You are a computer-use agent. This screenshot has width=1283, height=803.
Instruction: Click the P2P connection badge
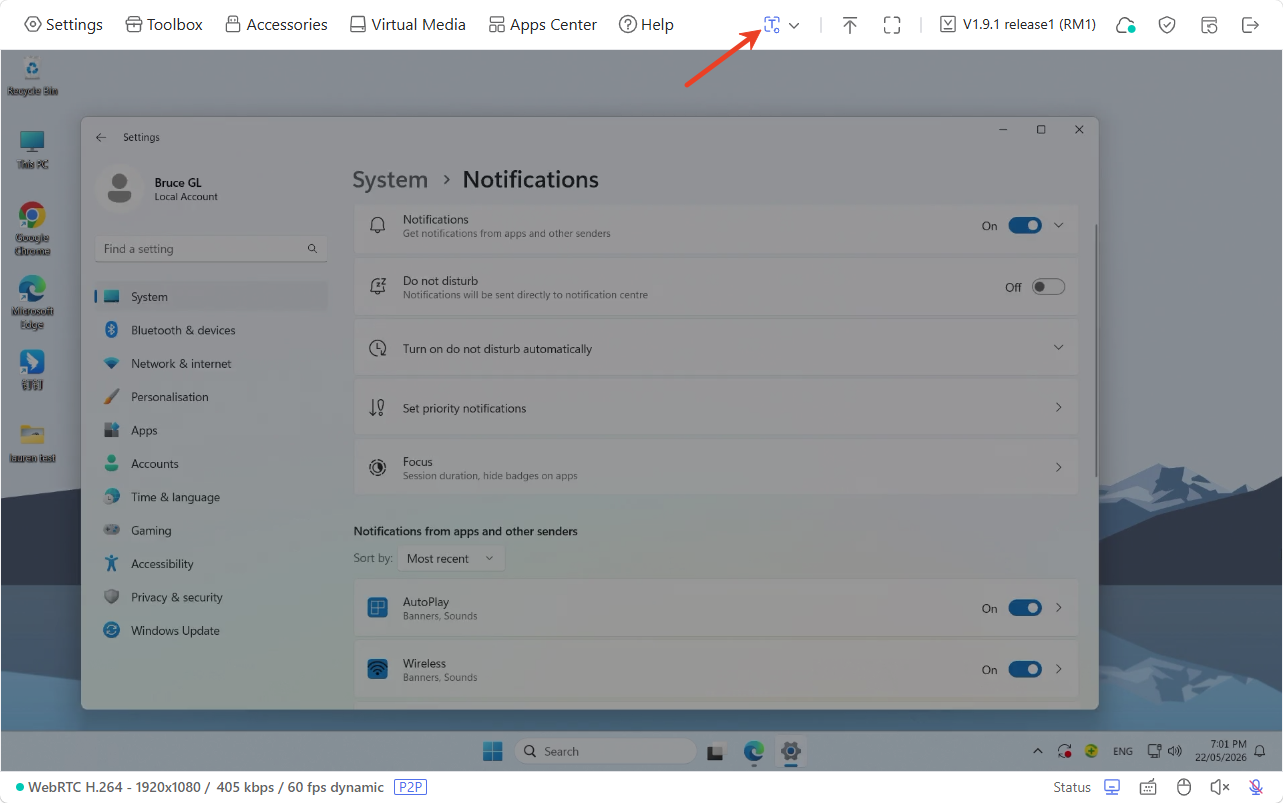410,787
